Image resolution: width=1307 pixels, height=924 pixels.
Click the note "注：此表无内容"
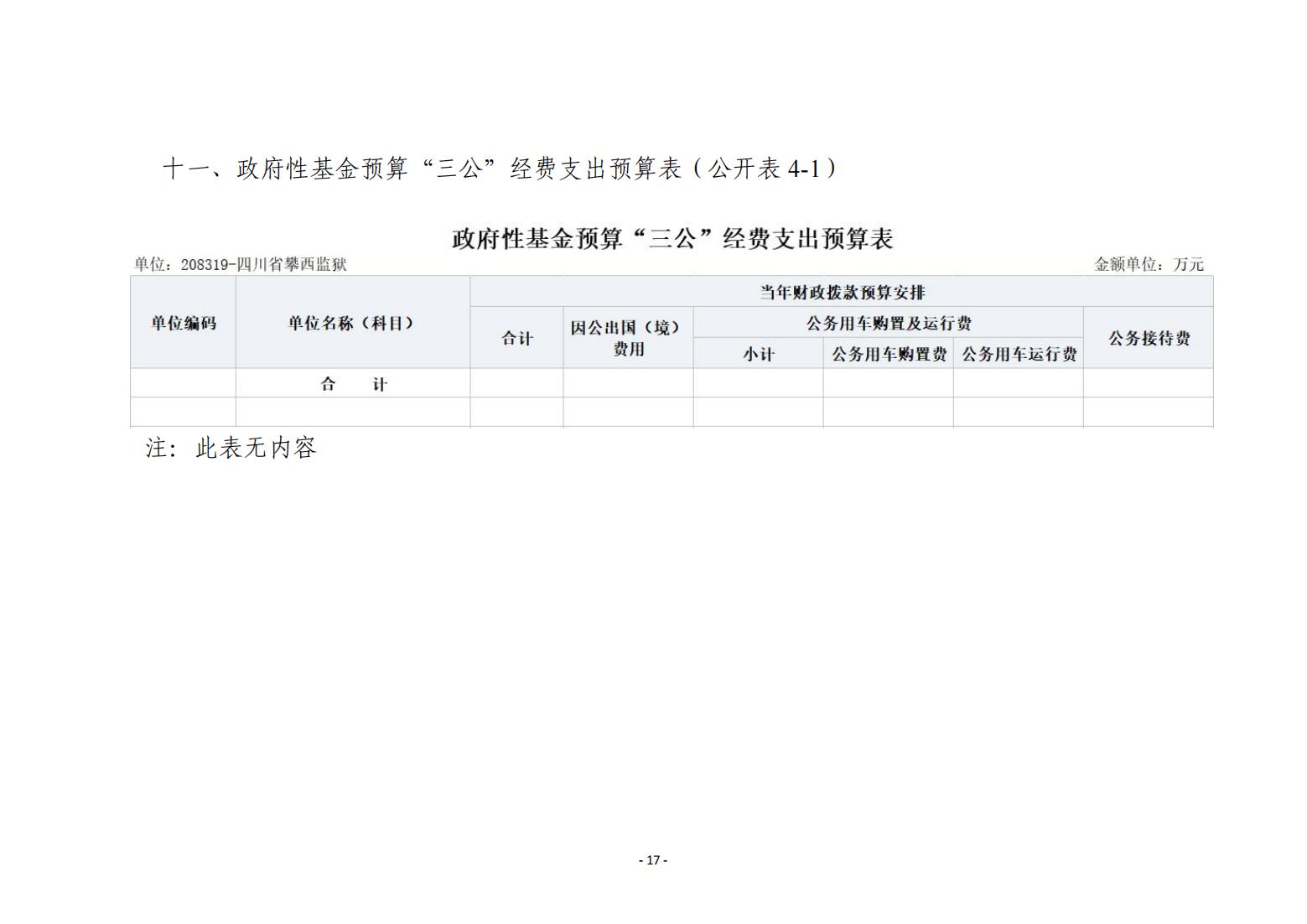231,449
